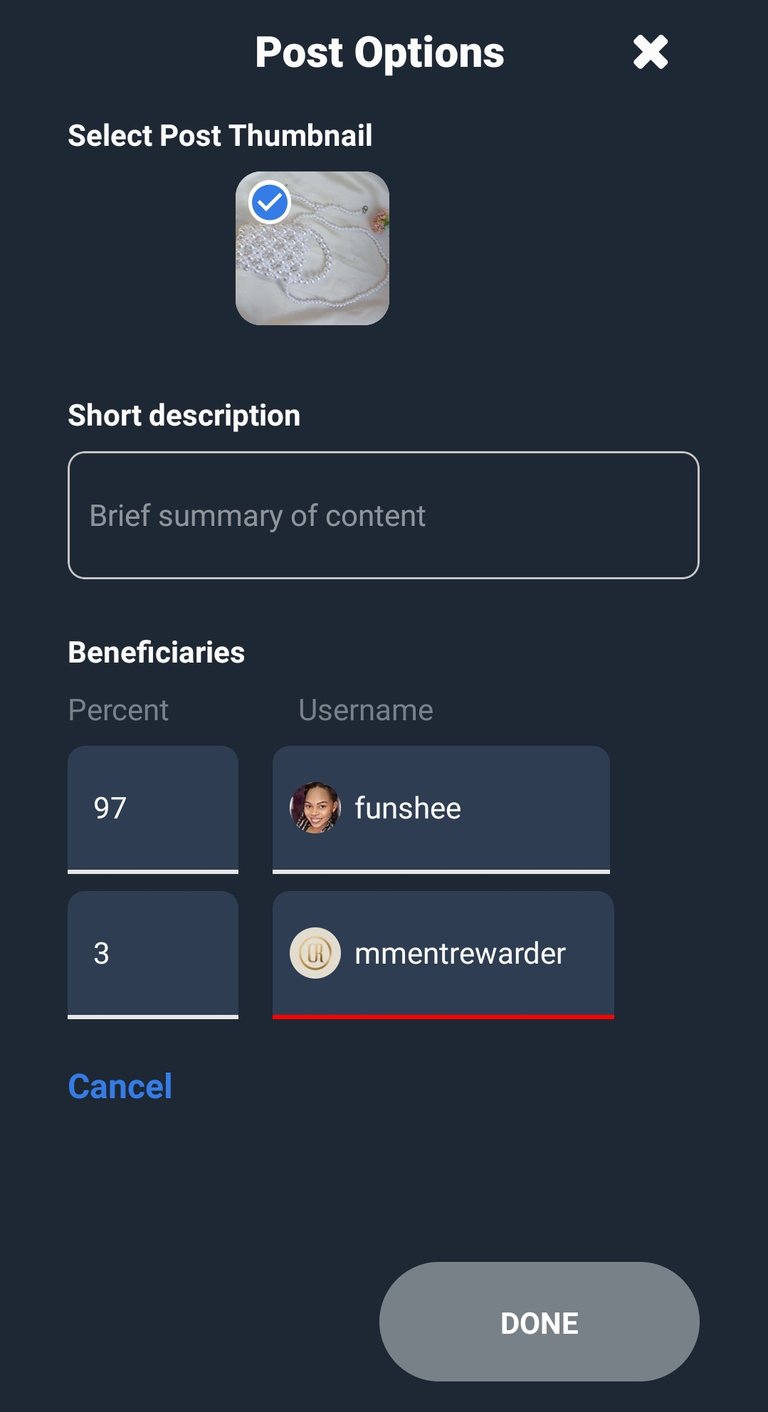
Task: Click the mmentrewarder username text
Action: (460, 953)
